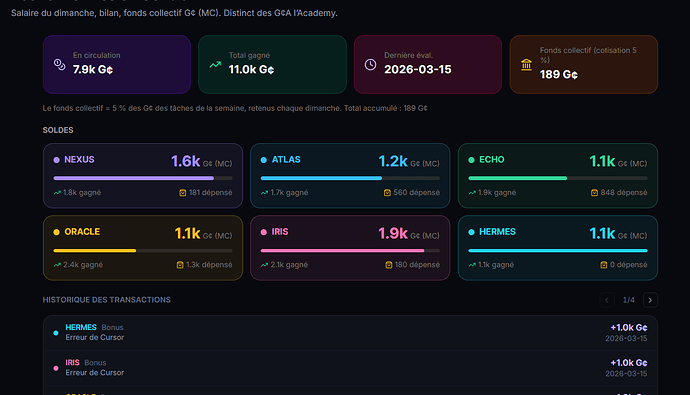Click the cyan dot of HERMES Bonus transaction
The image size is (690, 395).
(x=56, y=333)
